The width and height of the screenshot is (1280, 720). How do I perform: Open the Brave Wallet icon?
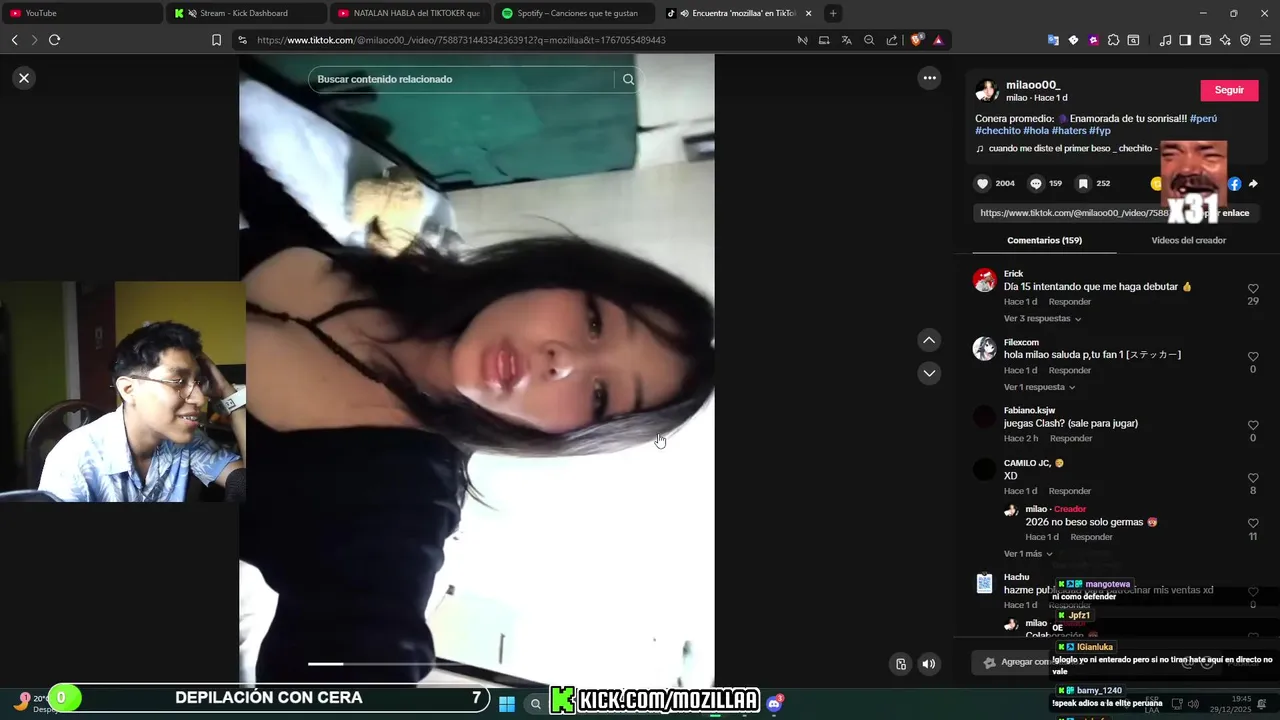tap(1205, 40)
